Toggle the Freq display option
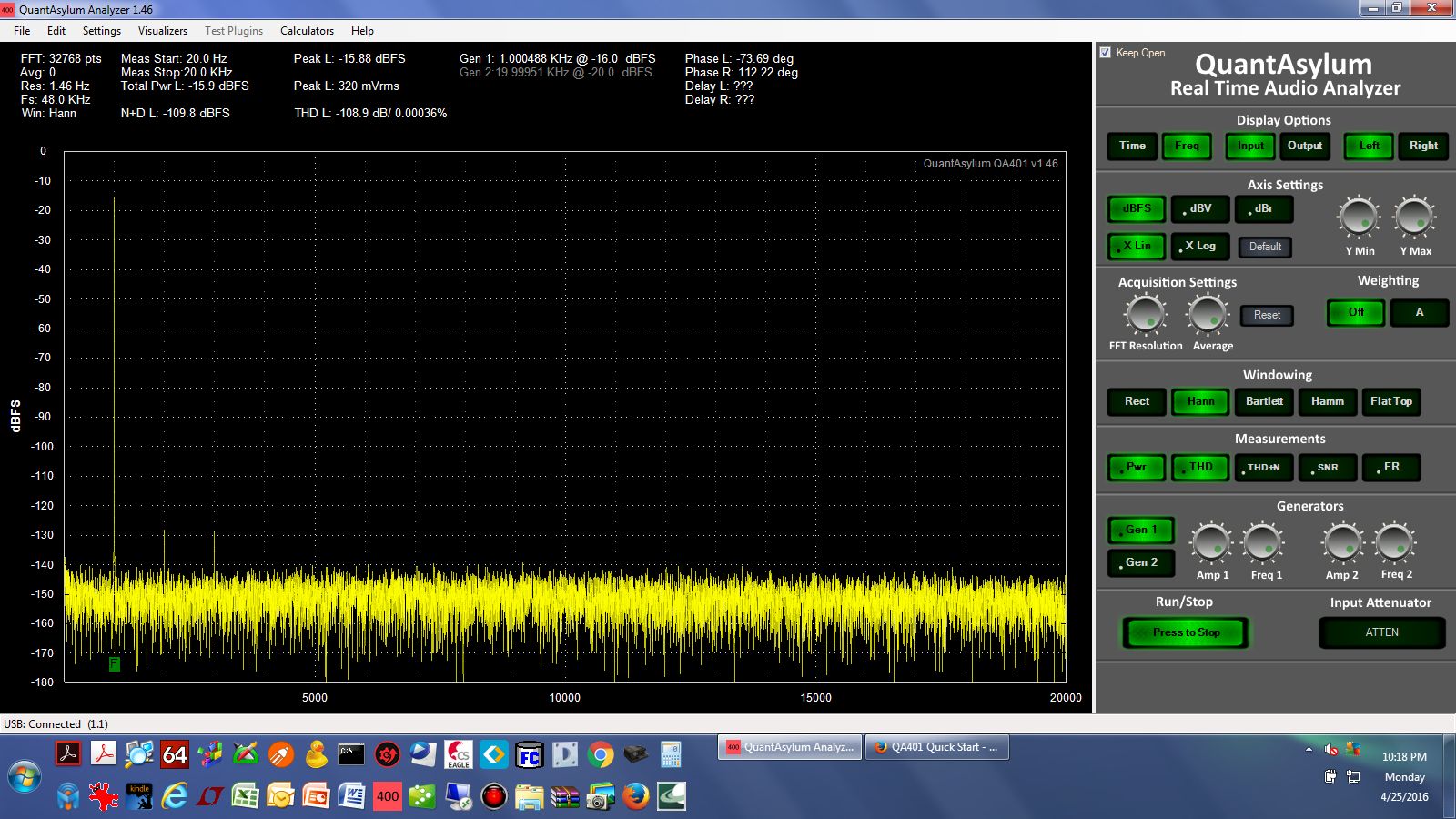 point(1187,146)
